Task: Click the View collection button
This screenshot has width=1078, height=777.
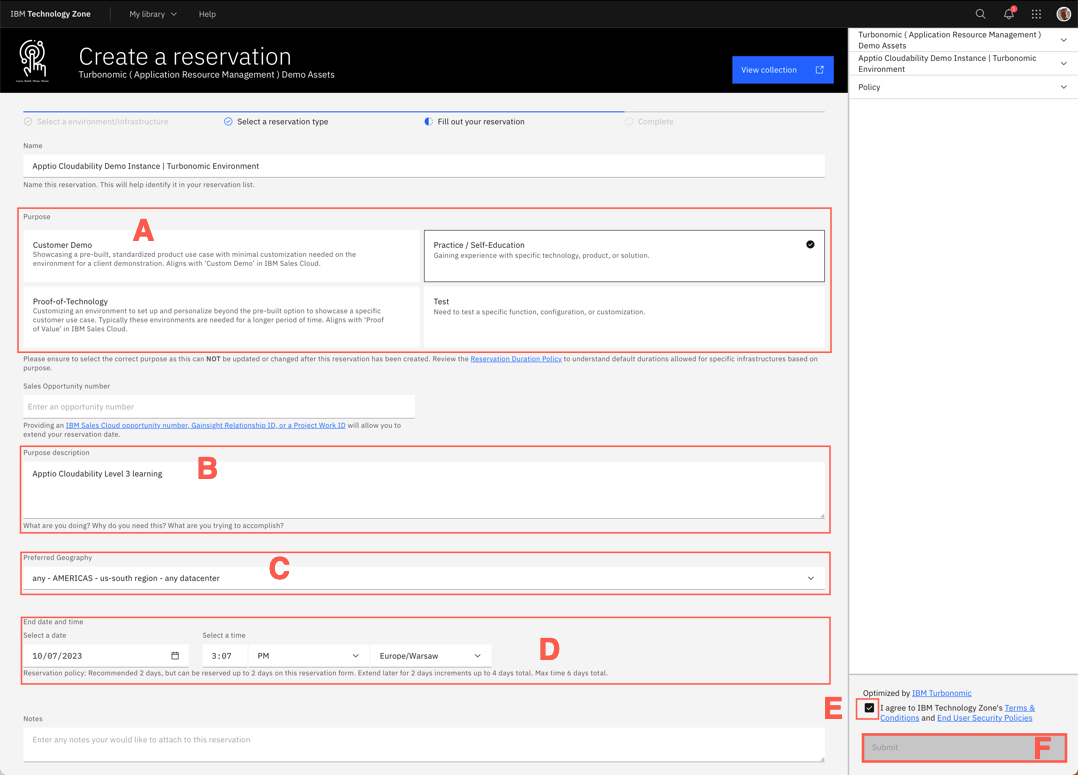Action: pyautogui.click(x=782, y=69)
